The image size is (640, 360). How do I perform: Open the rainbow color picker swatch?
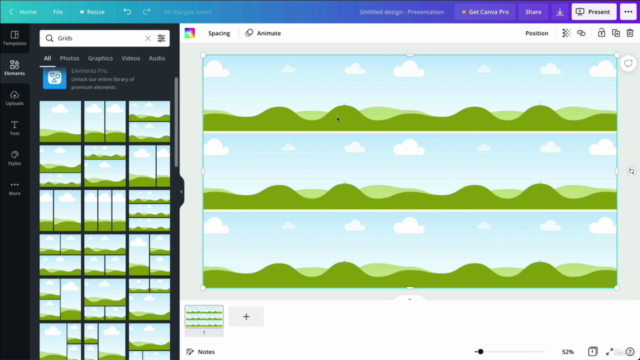pyautogui.click(x=190, y=33)
